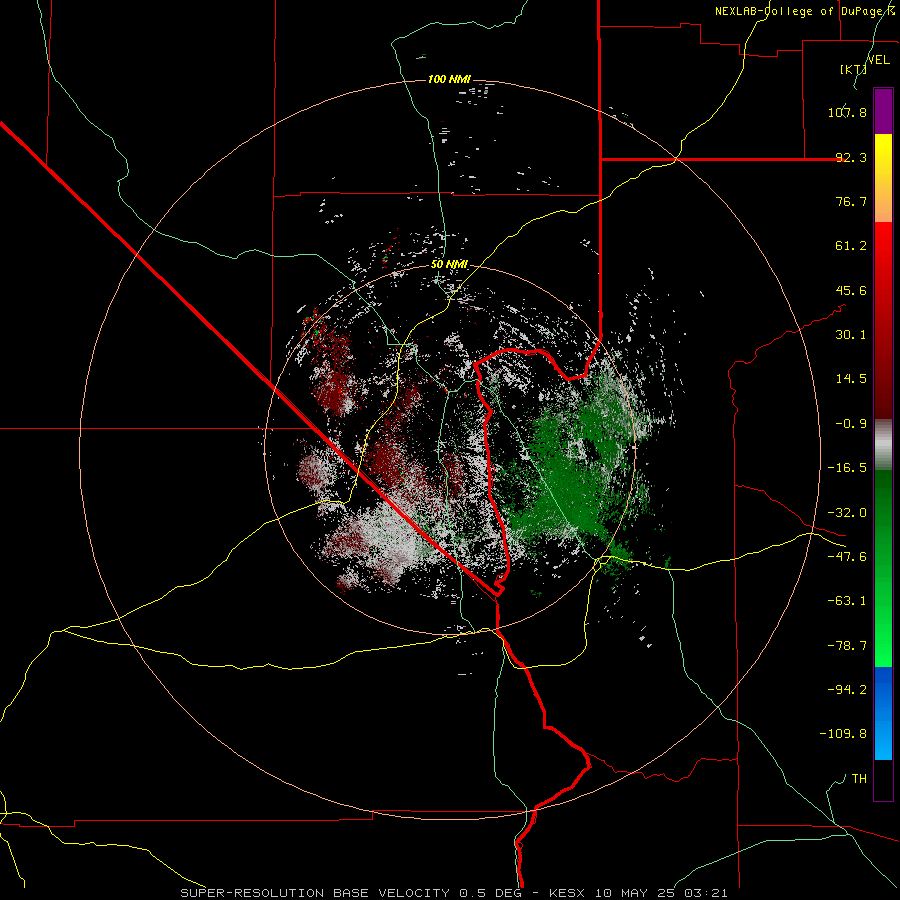Click the 100 NMI range ring label
This screenshot has width=900, height=900.
click(x=449, y=79)
